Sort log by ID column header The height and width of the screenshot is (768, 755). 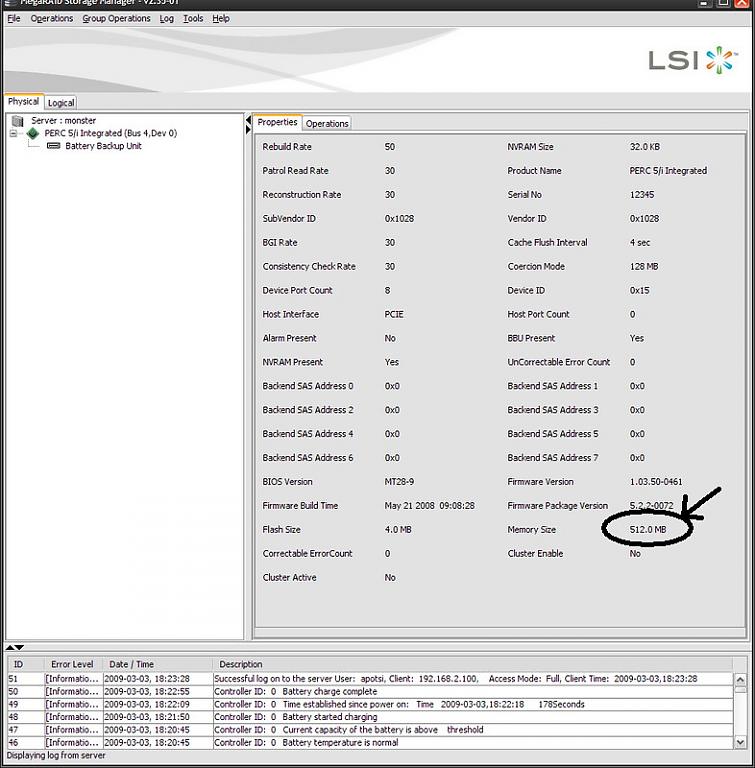[26, 664]
